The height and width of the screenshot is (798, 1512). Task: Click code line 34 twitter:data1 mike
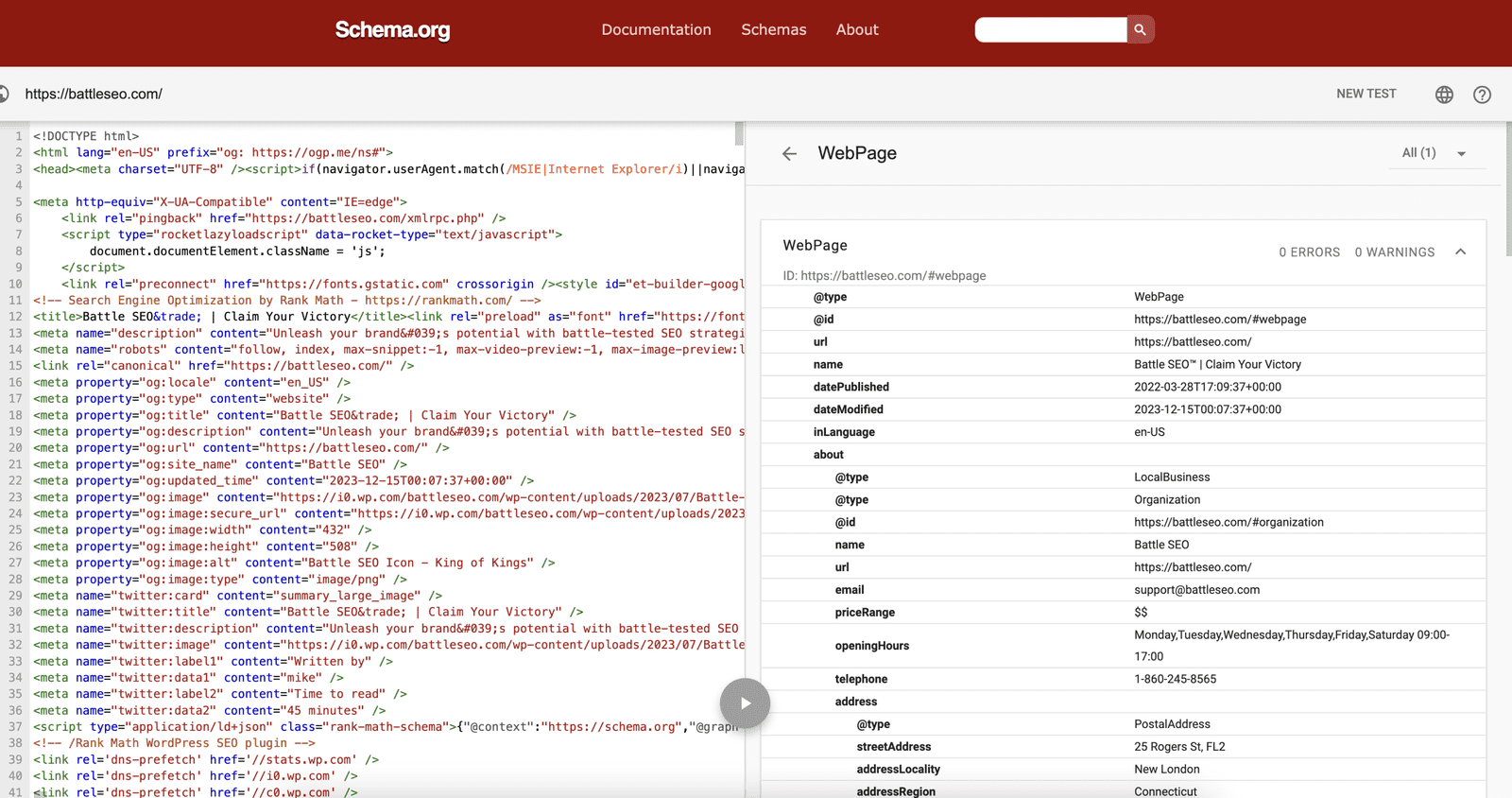coord(188,678)
